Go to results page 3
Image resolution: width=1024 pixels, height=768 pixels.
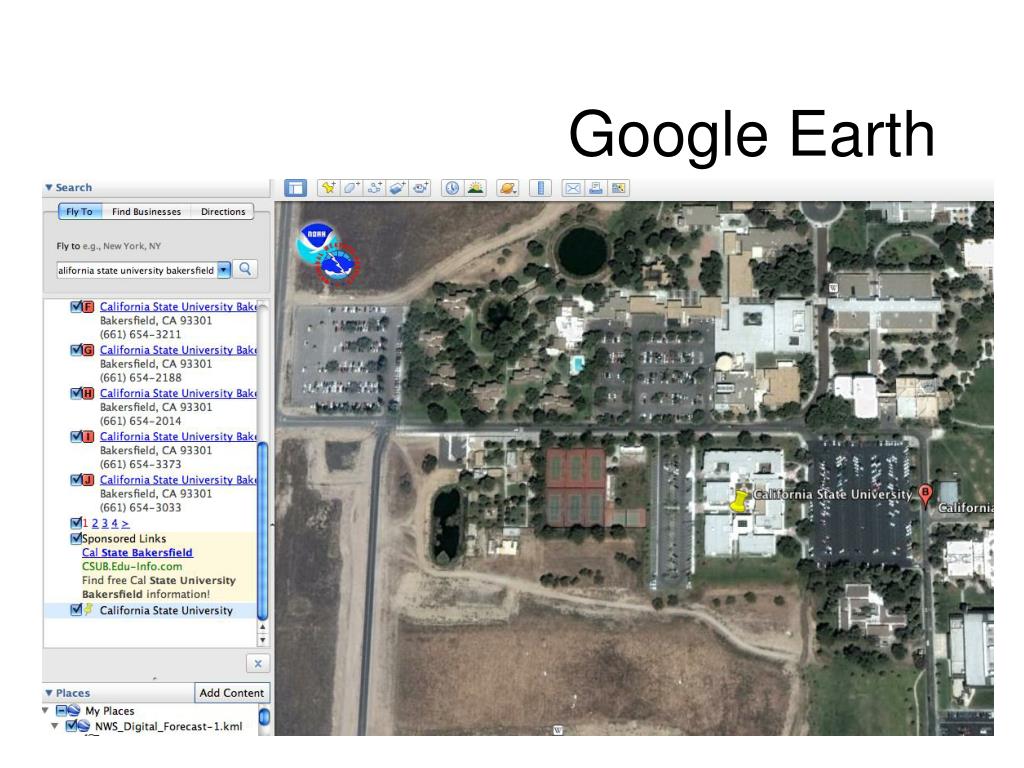104,524
